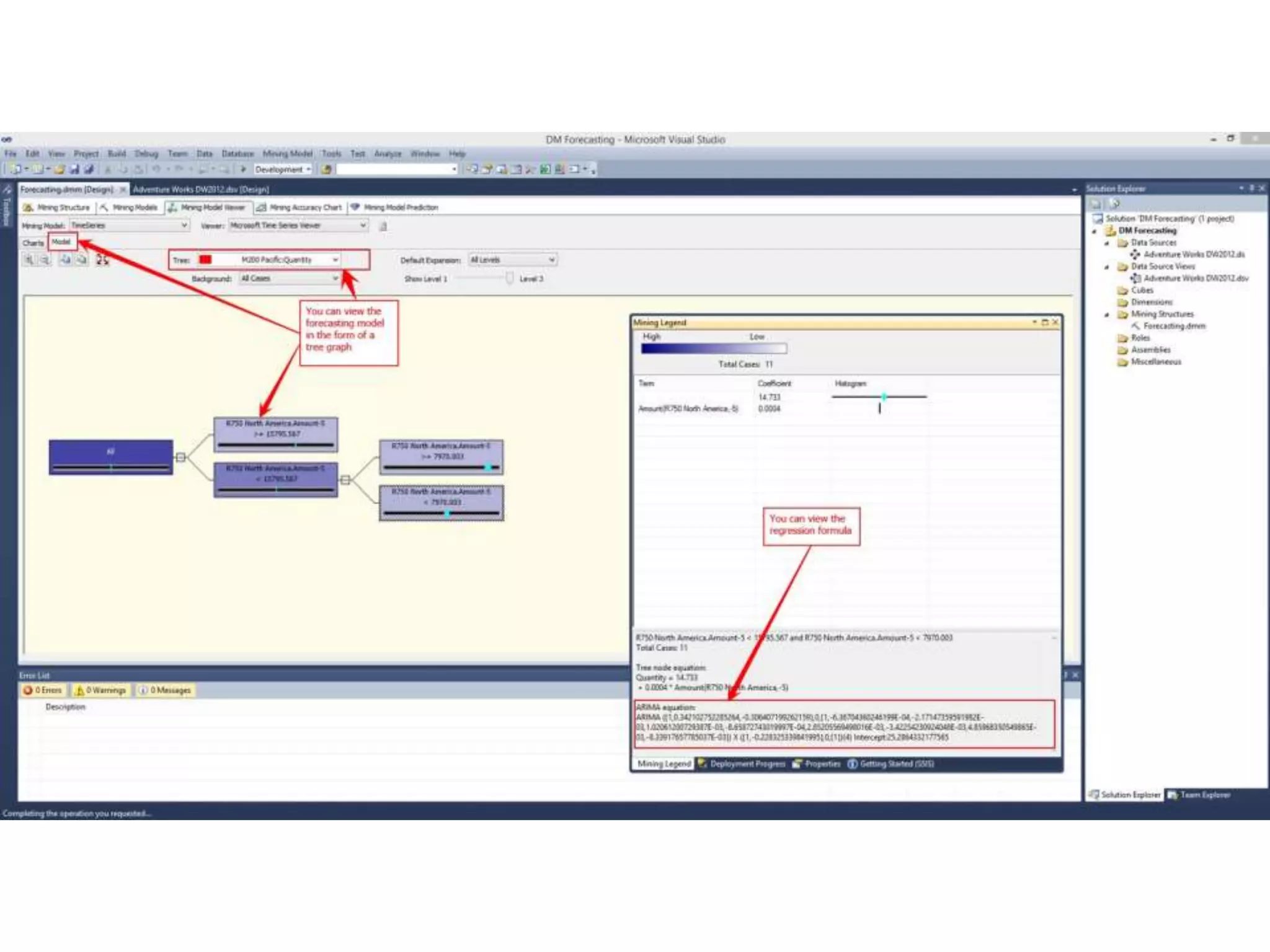Toggle the 0 Errors filter button
Viewport: 1270px width, 952px height.
click(x=43, y=690)
